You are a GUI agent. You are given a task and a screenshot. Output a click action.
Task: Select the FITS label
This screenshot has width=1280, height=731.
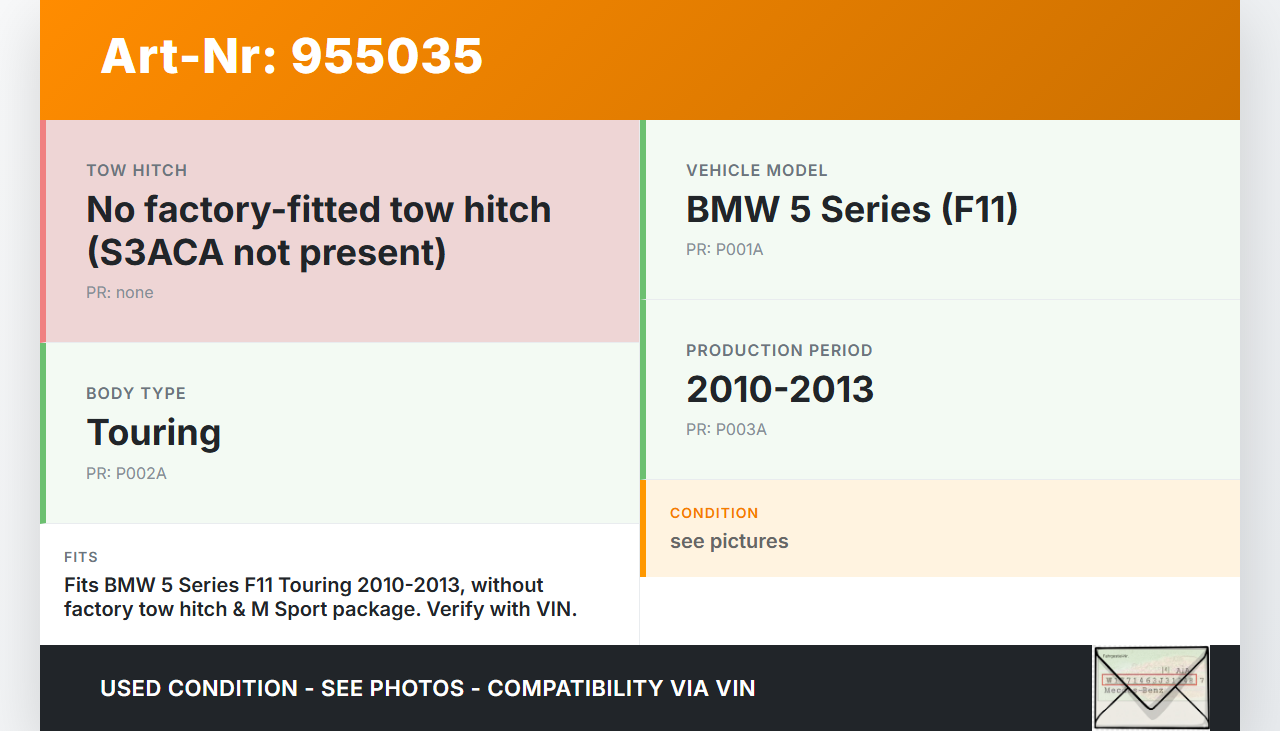pyautogui.click(x=81, y=557)
